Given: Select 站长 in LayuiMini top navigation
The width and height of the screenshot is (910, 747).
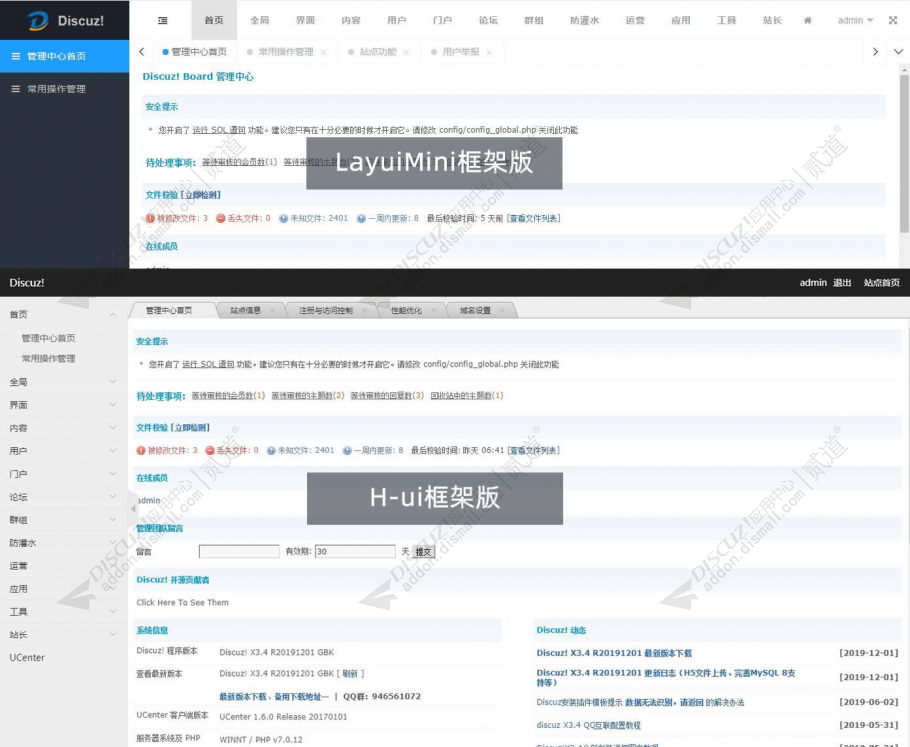Looking at the screenshot, I should (772, 20).
